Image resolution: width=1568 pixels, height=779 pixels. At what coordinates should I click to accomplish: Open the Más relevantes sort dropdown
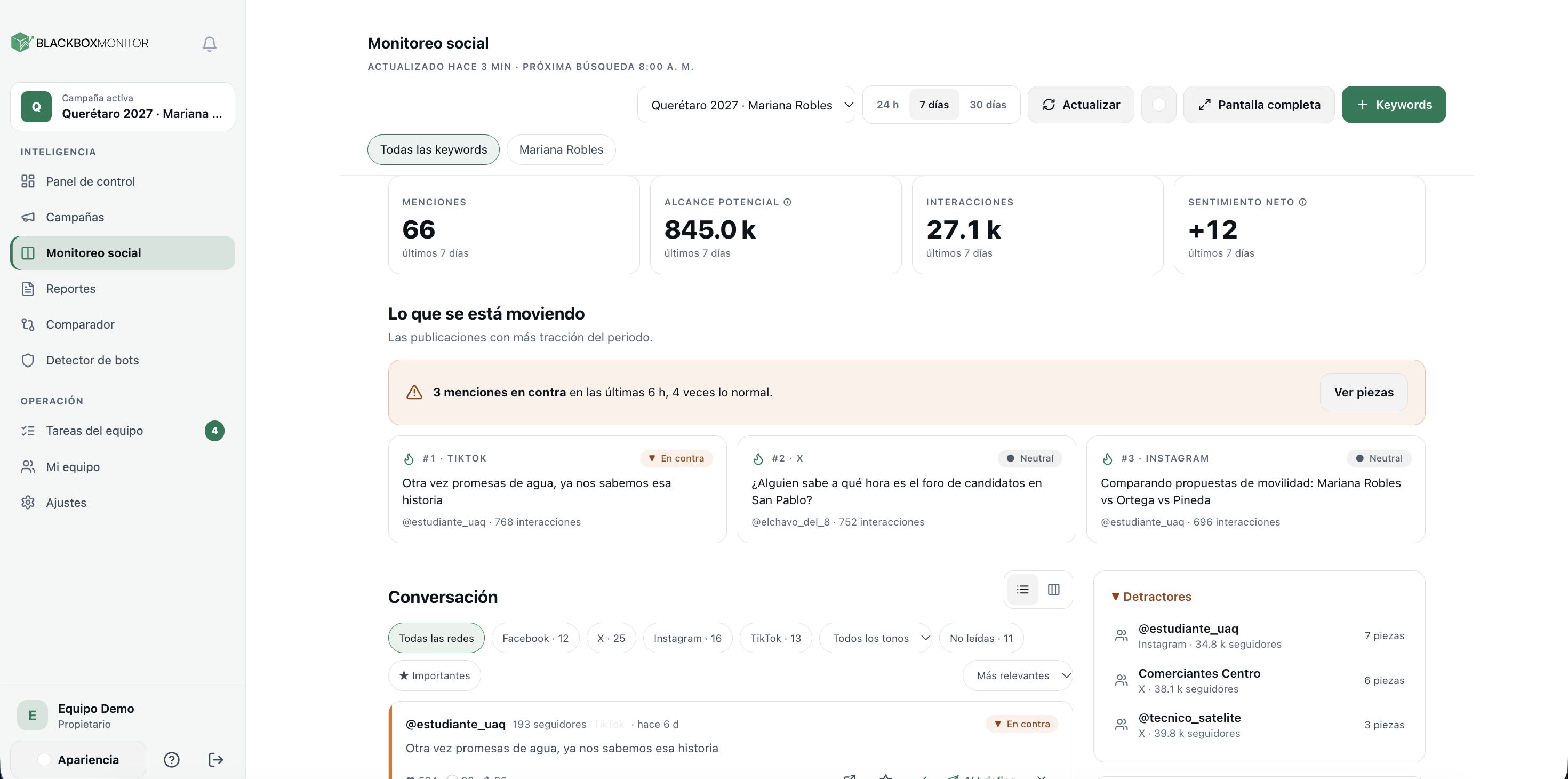pyautogui.click(x=1018, y=675)
